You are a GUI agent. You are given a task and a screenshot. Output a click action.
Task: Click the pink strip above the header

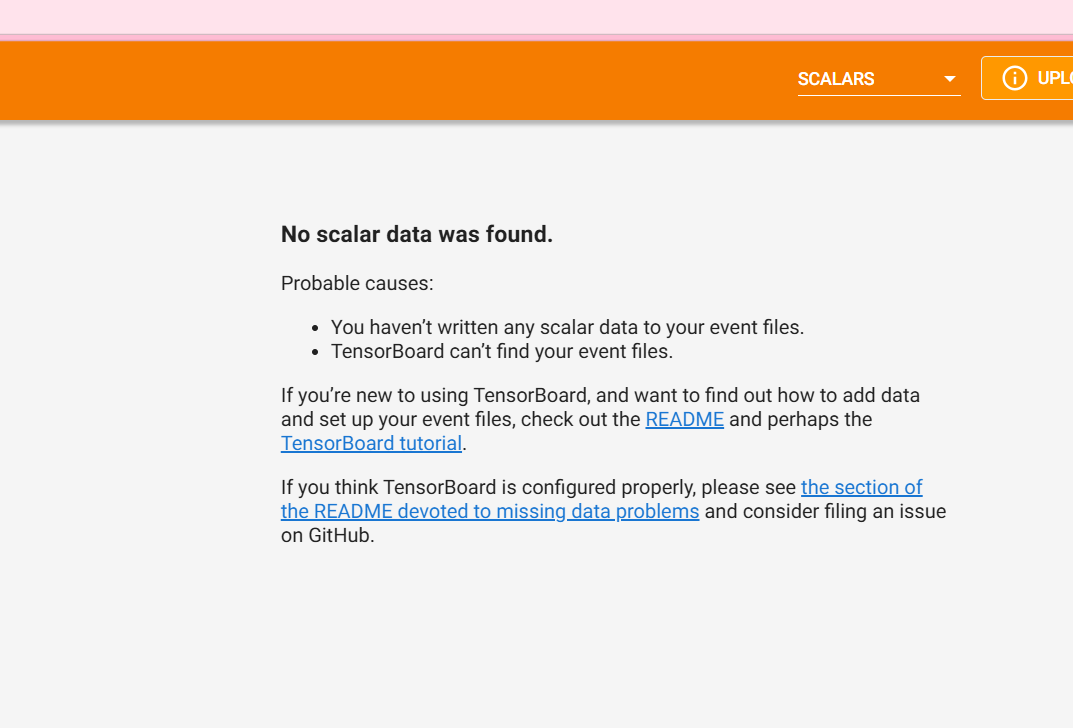536,16
